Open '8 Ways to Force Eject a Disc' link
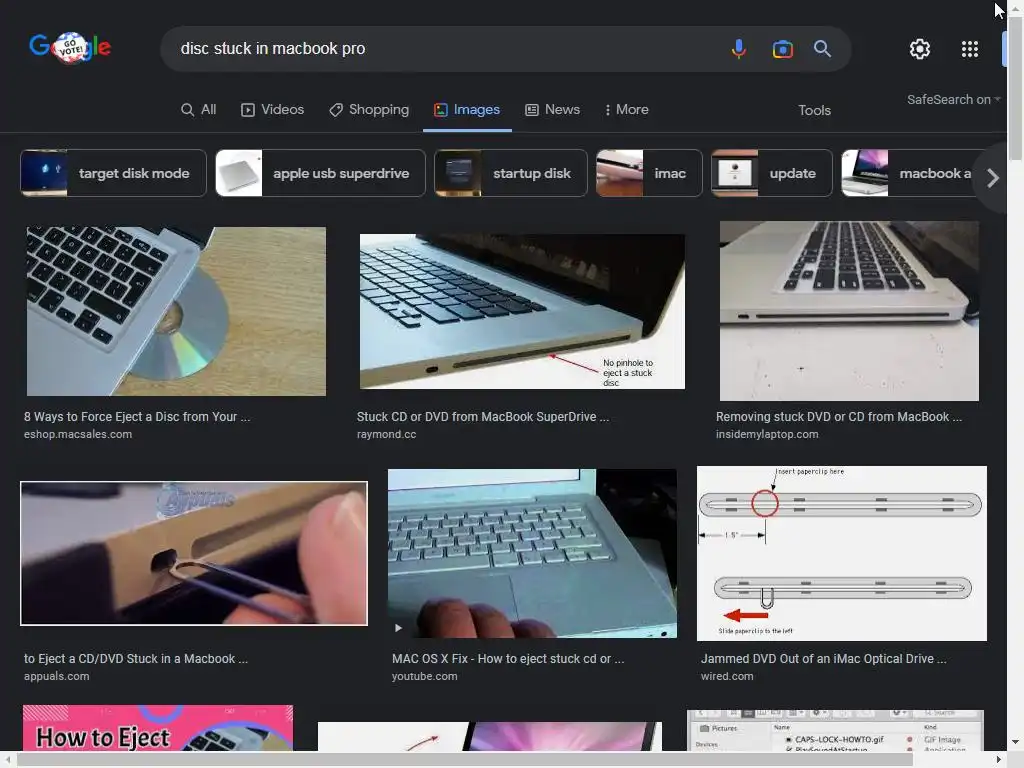The height and width of the screenshot is (768, 1024). [x=137, y=417]
